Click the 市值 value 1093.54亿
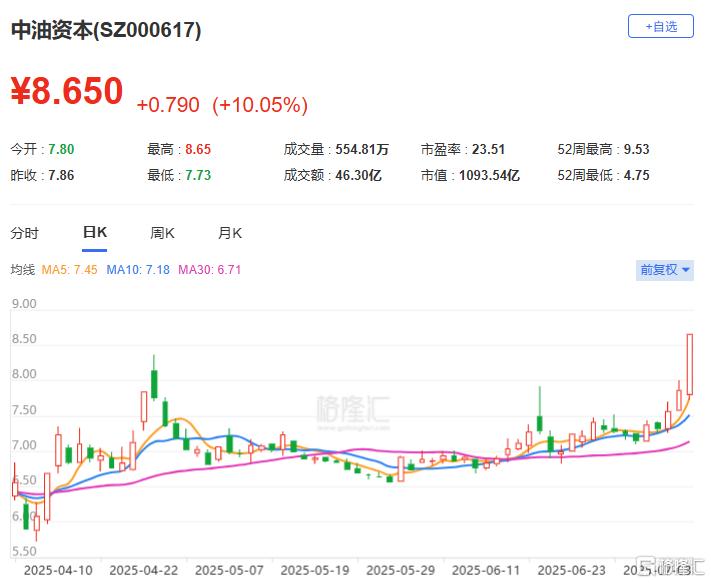Screen dimensions: 711x583 (489, 175)
